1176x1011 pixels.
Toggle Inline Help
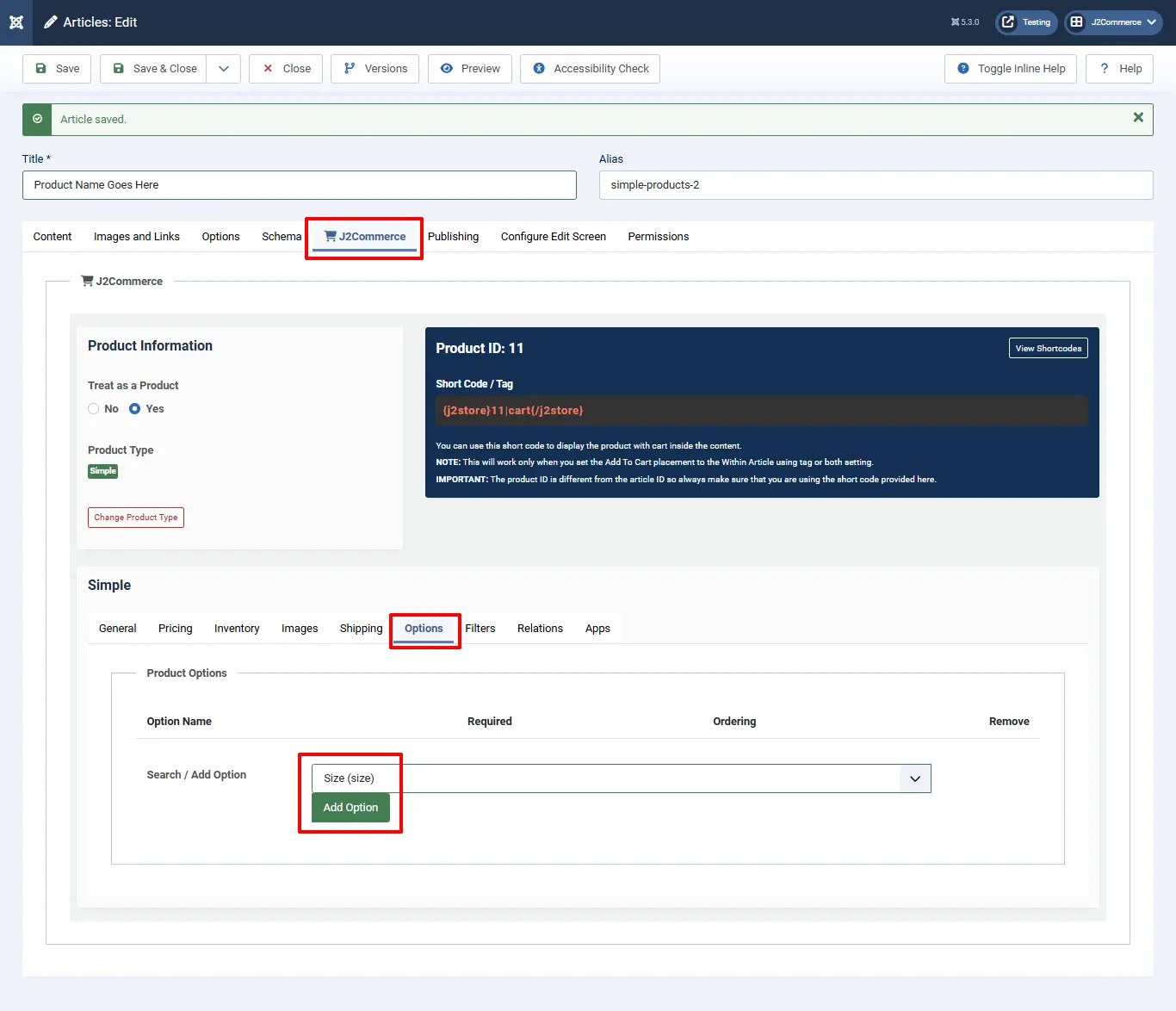1011,69
